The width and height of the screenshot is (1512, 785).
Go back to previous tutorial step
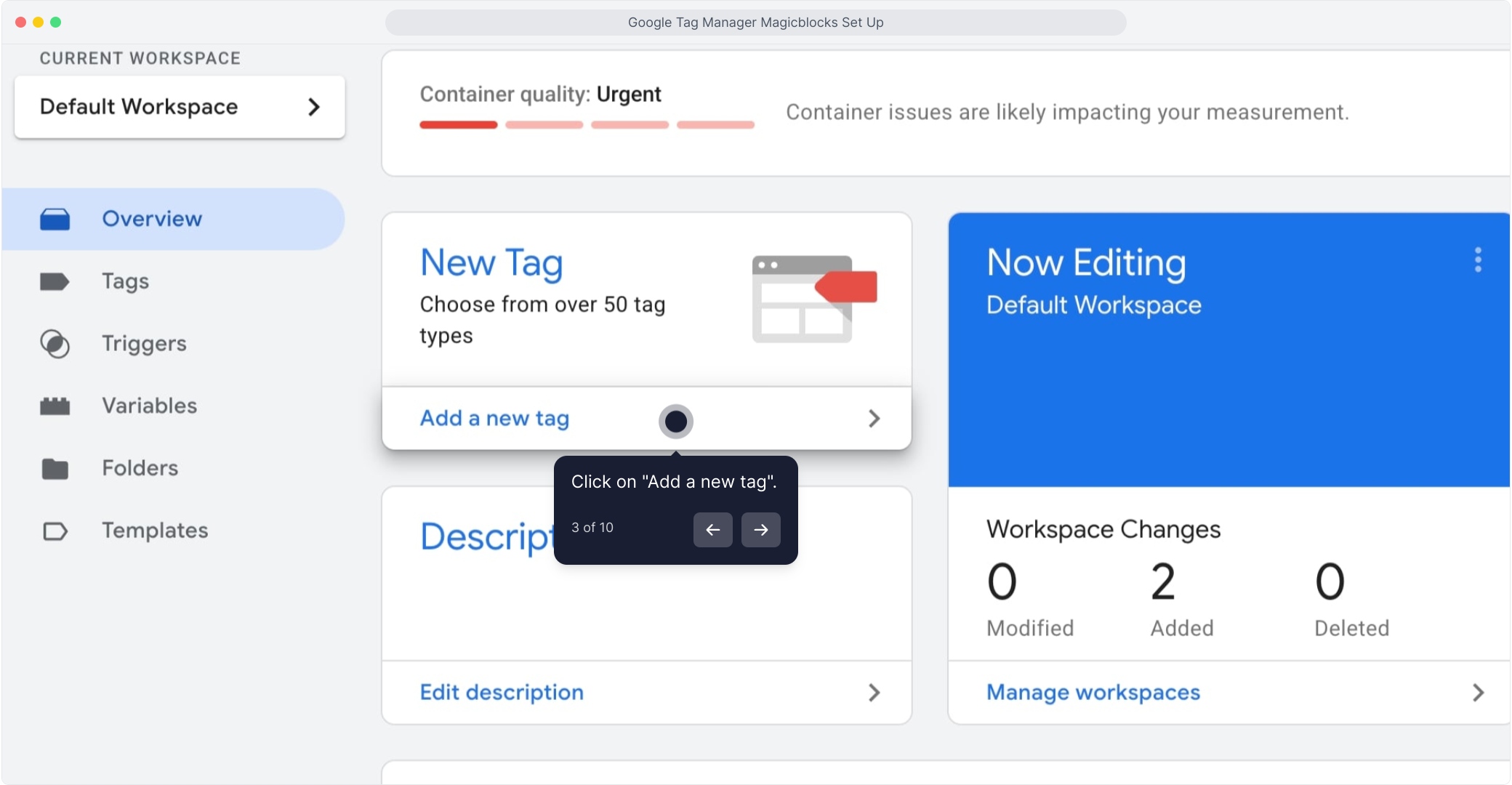pos(712,530)
